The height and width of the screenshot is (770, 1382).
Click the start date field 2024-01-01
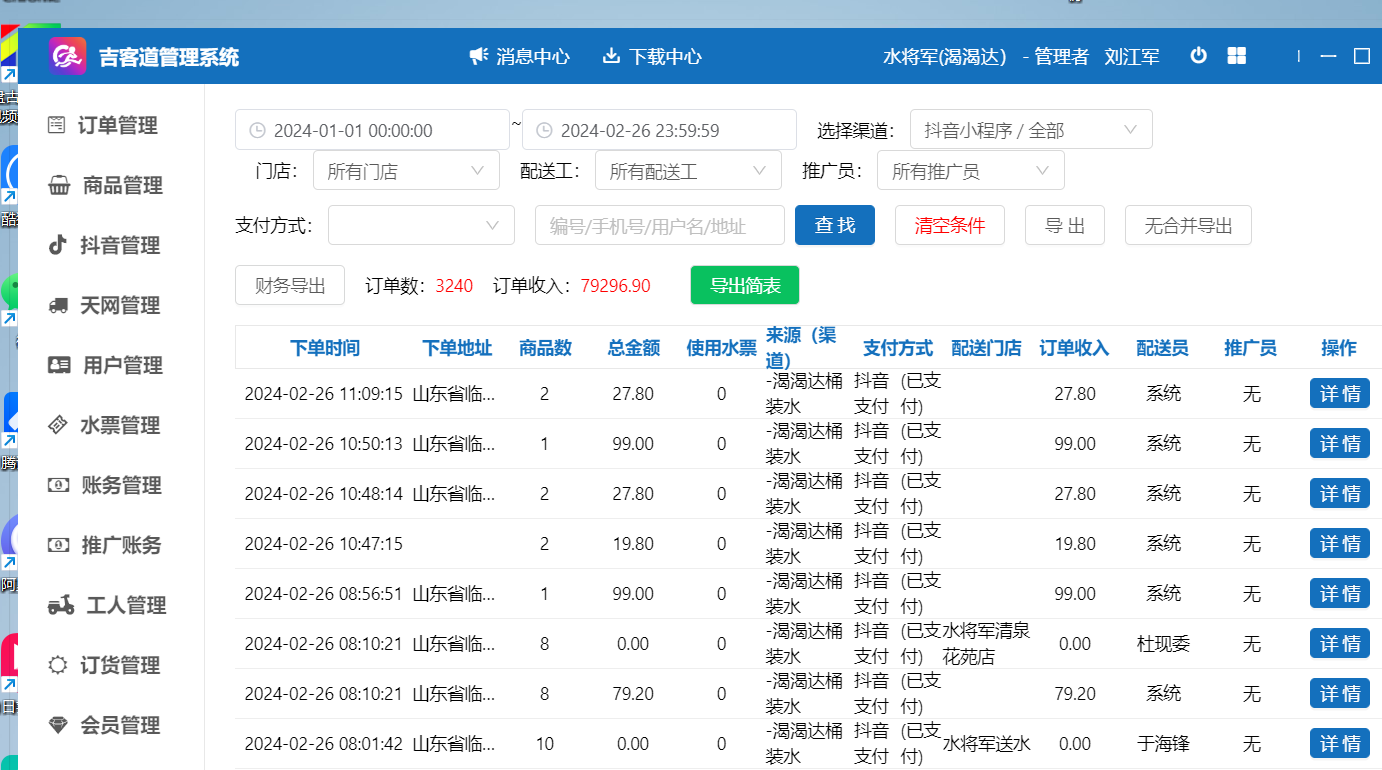pyautogui.click(x=372, y=130)
